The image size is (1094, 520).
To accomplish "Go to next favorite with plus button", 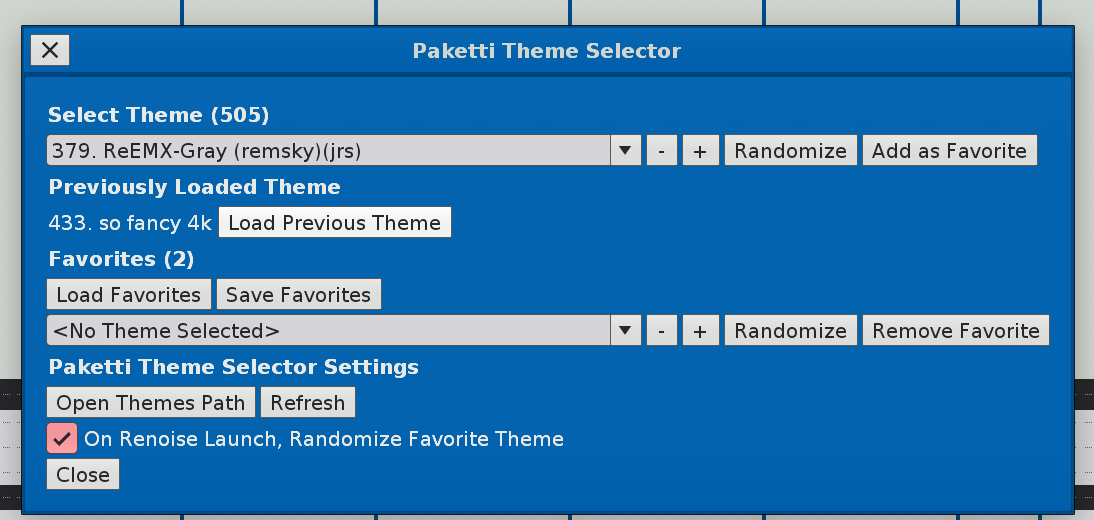I will [700, 331].
